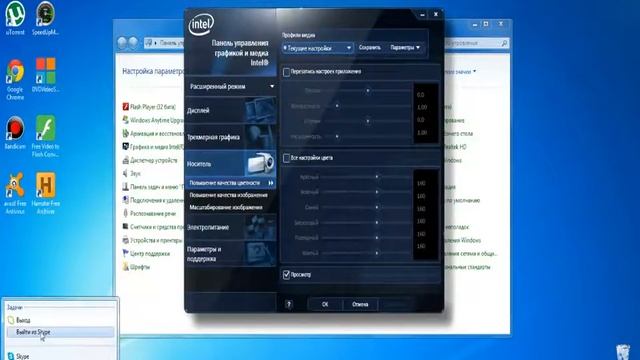Image resolution: width=640 pixels, height=360 pixels.
Task: Click the Сохранить profile button
Action: [370, 47]
